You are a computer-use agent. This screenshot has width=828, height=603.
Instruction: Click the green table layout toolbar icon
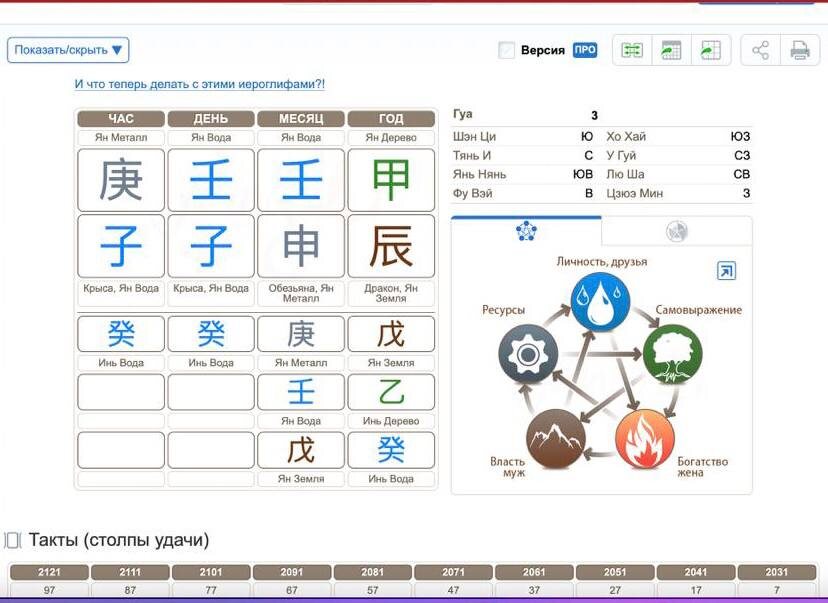[x=633, y=50]
